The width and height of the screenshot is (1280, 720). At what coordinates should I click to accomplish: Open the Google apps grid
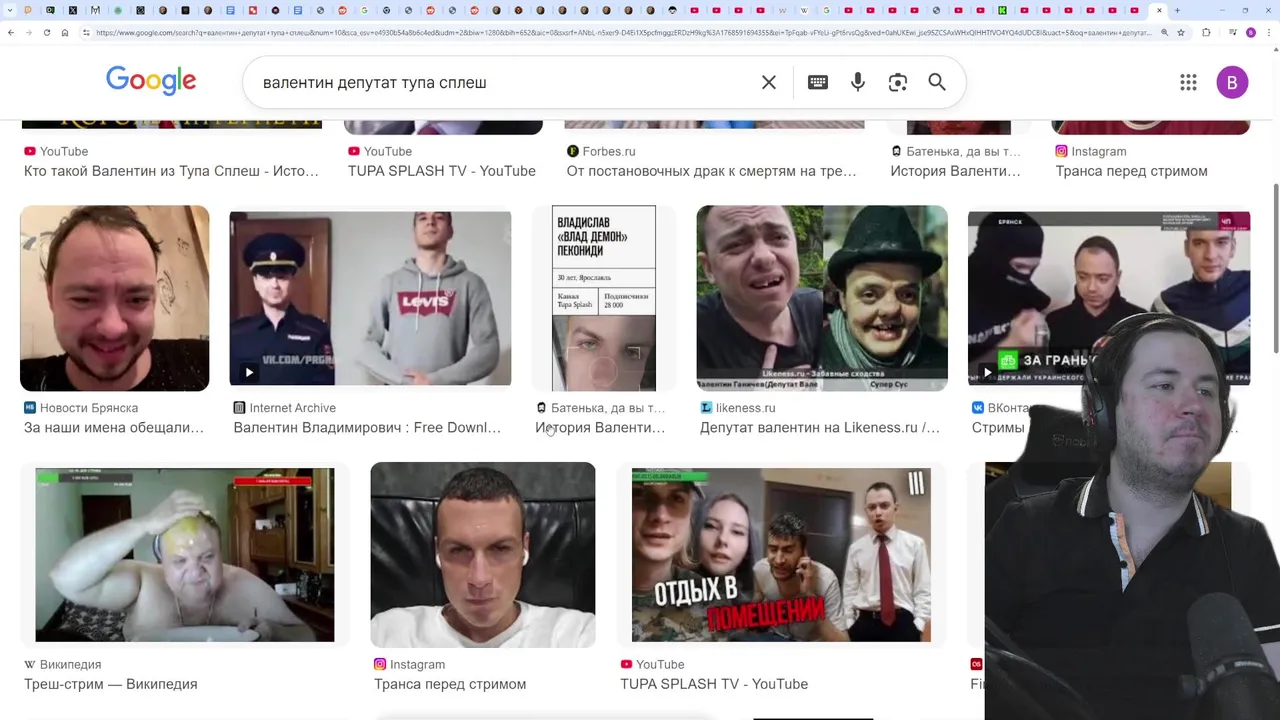(1188, 82)
